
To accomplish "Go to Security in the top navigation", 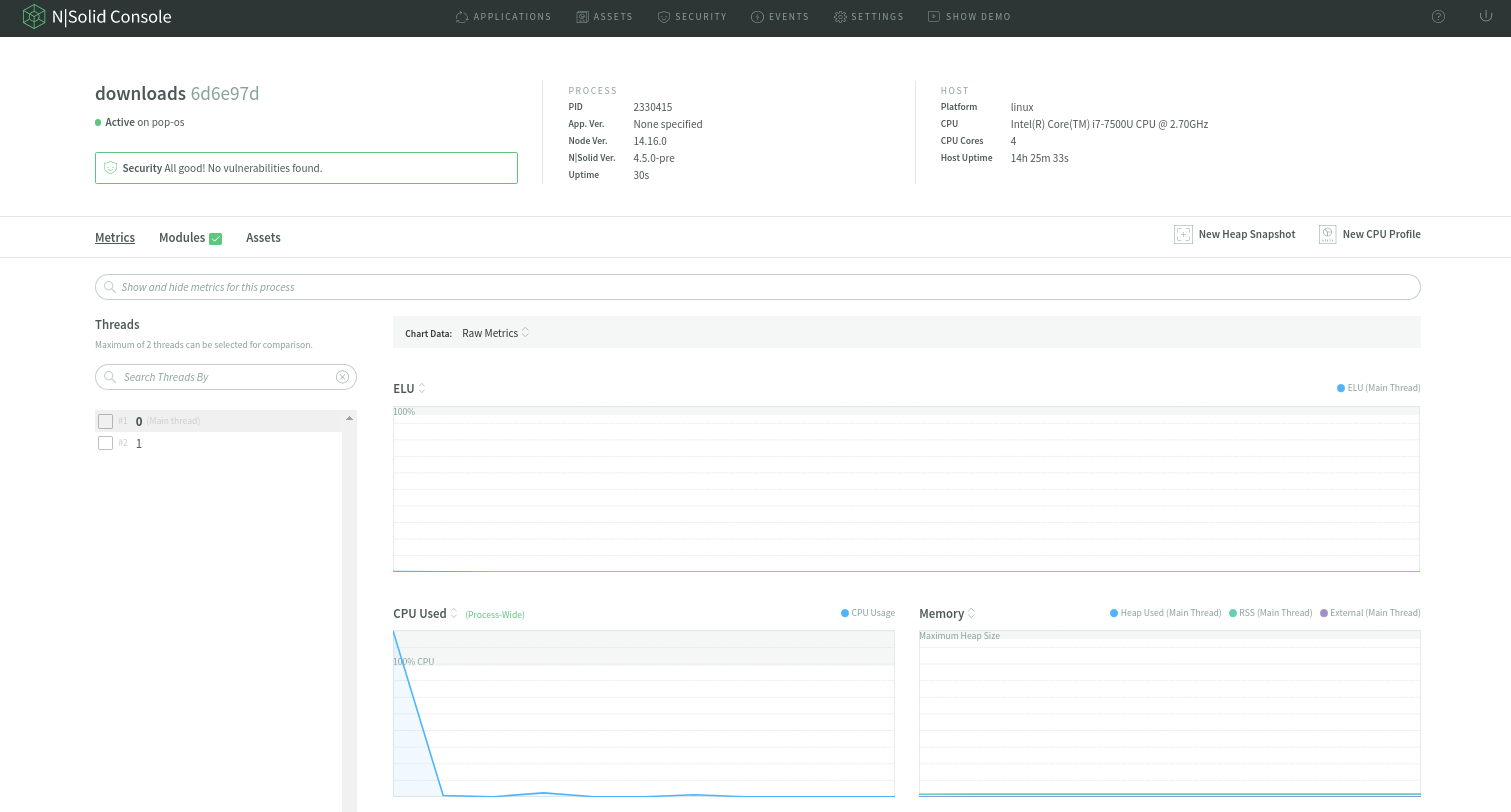I will [692, 17].
